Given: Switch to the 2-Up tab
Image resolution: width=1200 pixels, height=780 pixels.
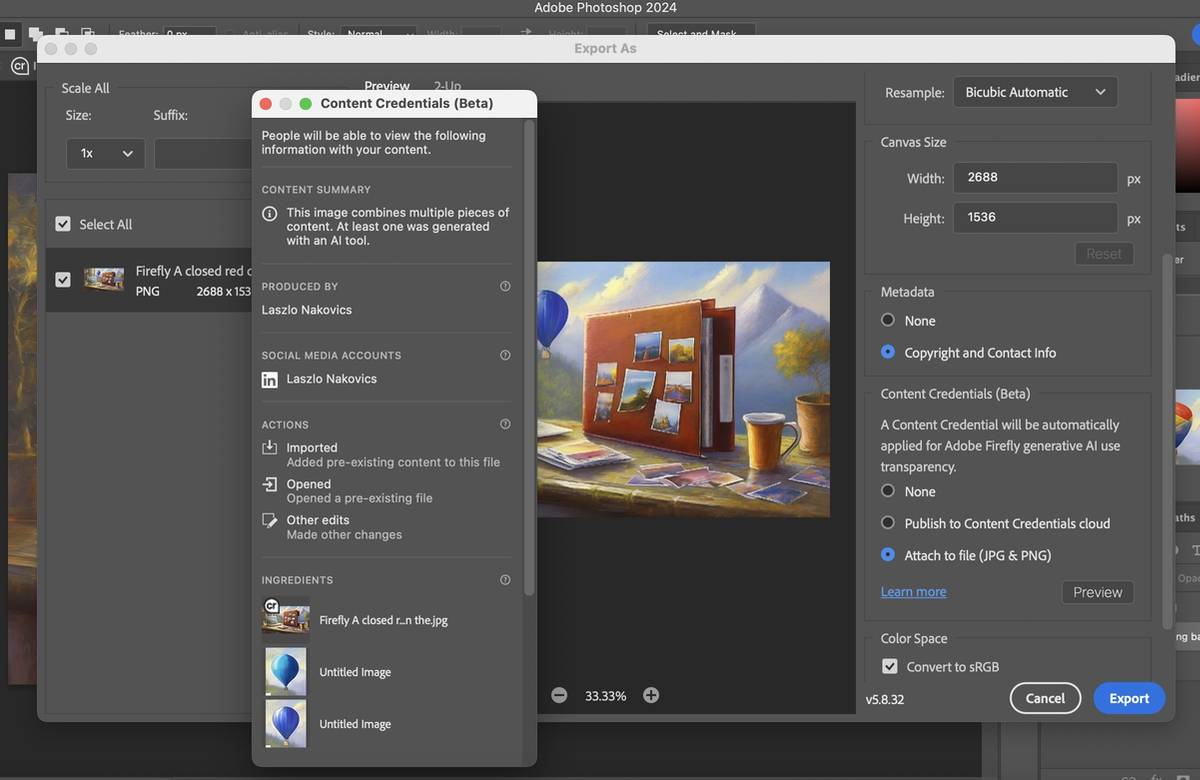Looking at the screenshot, I should pyautogui.click(x=447, y=86).
